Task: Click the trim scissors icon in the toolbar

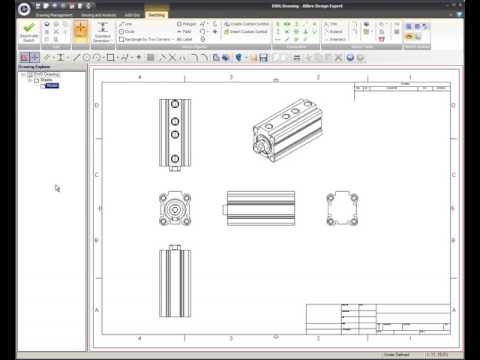Action: pos(172,58)
